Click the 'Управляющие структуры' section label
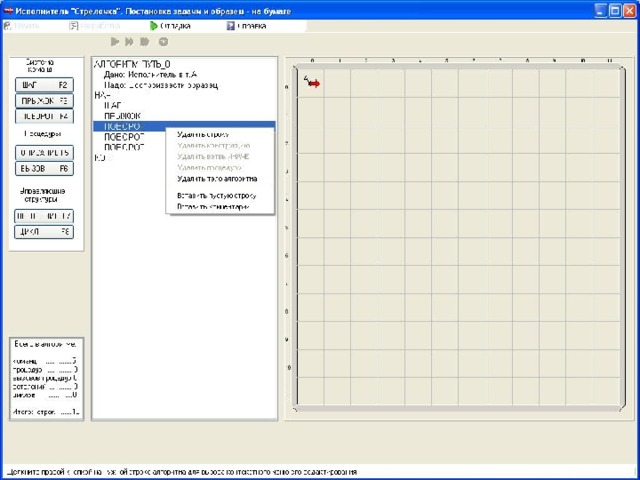The height and width of the screenshot is (480, 640). click(42, 195)
